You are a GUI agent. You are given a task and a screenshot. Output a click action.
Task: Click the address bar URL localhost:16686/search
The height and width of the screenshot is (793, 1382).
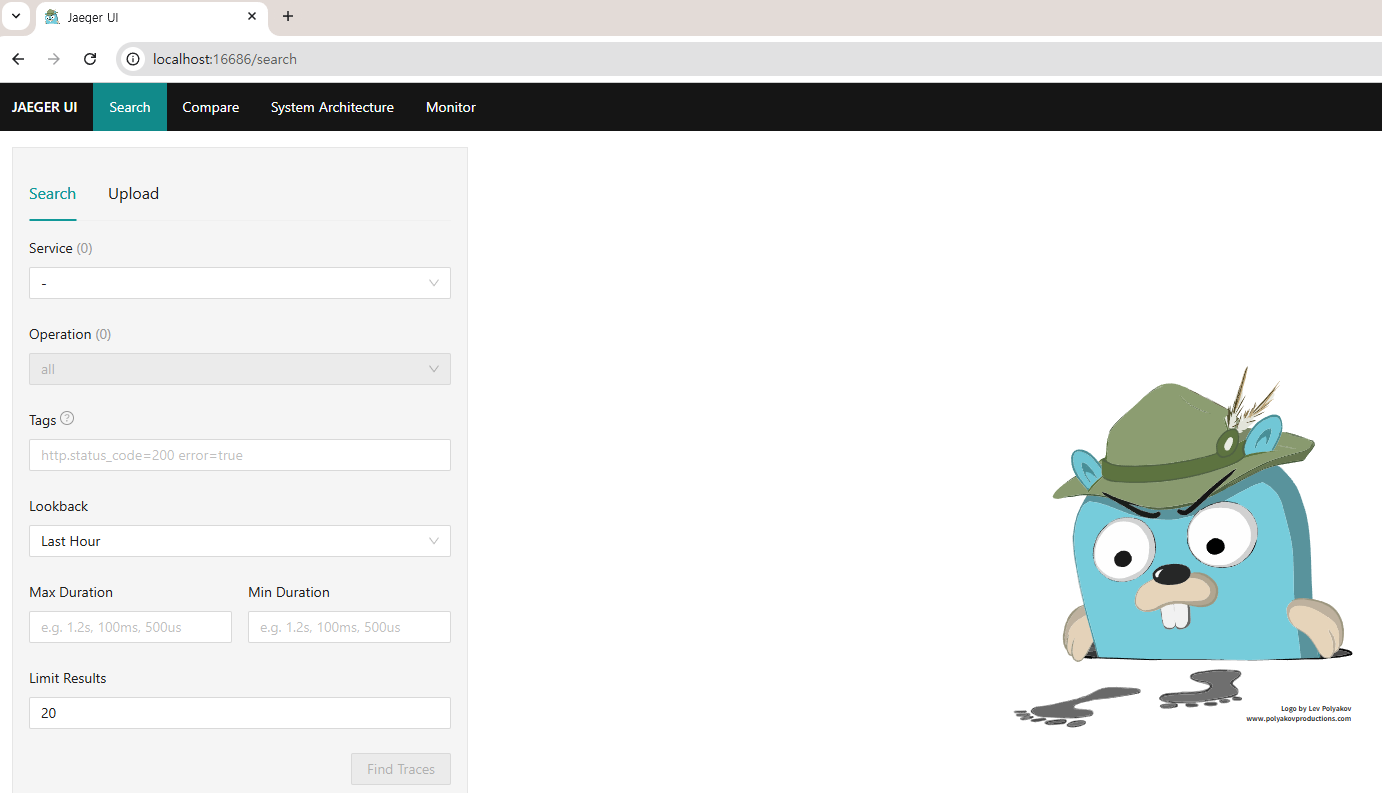(225, 59)
